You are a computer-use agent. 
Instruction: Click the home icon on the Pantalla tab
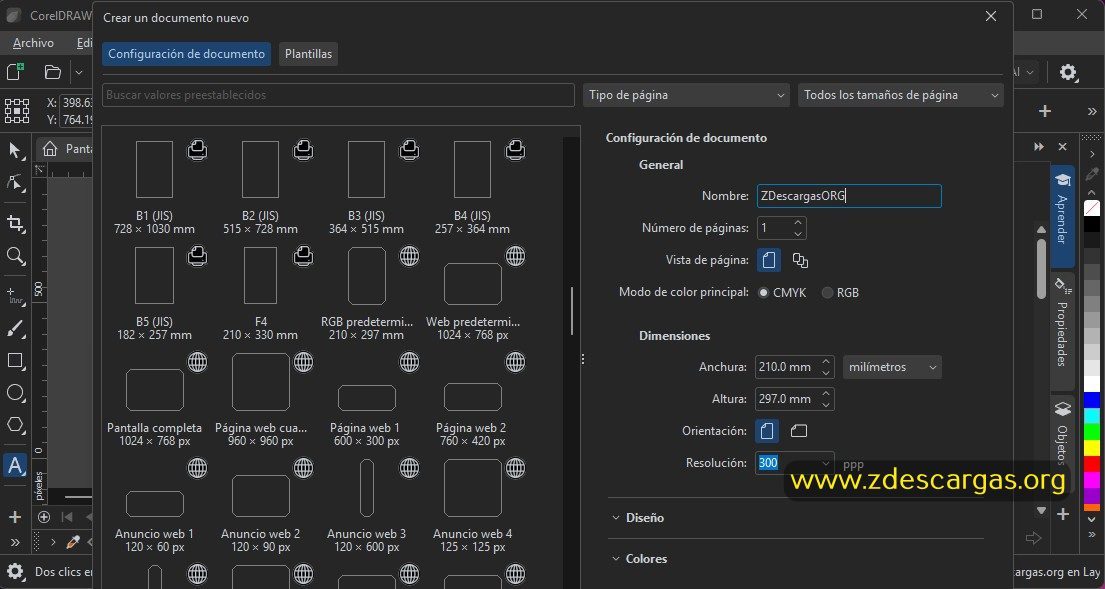tap(49, 149)
